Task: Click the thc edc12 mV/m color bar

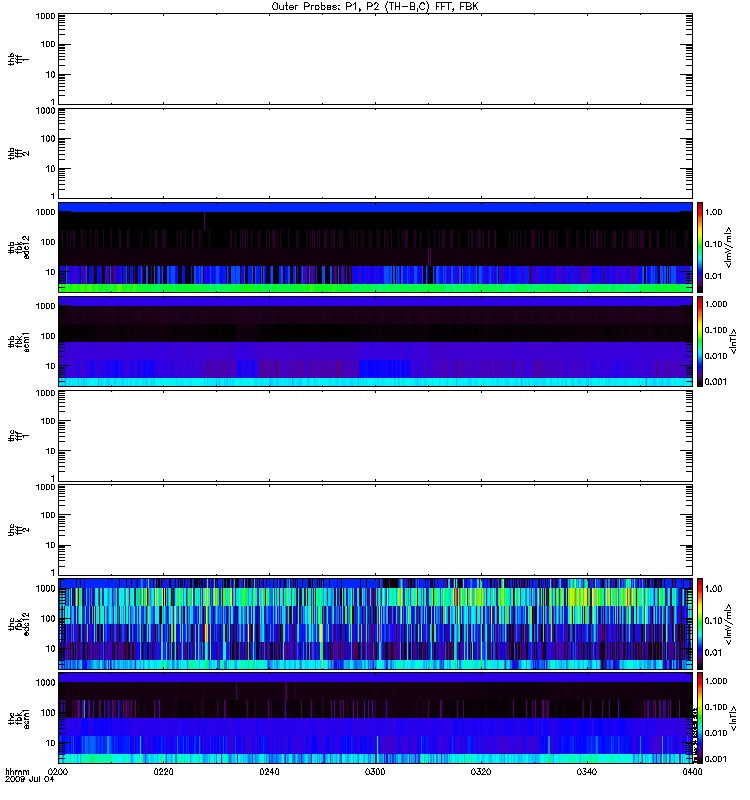Action: pyautogui.click(x=700, y=624)
